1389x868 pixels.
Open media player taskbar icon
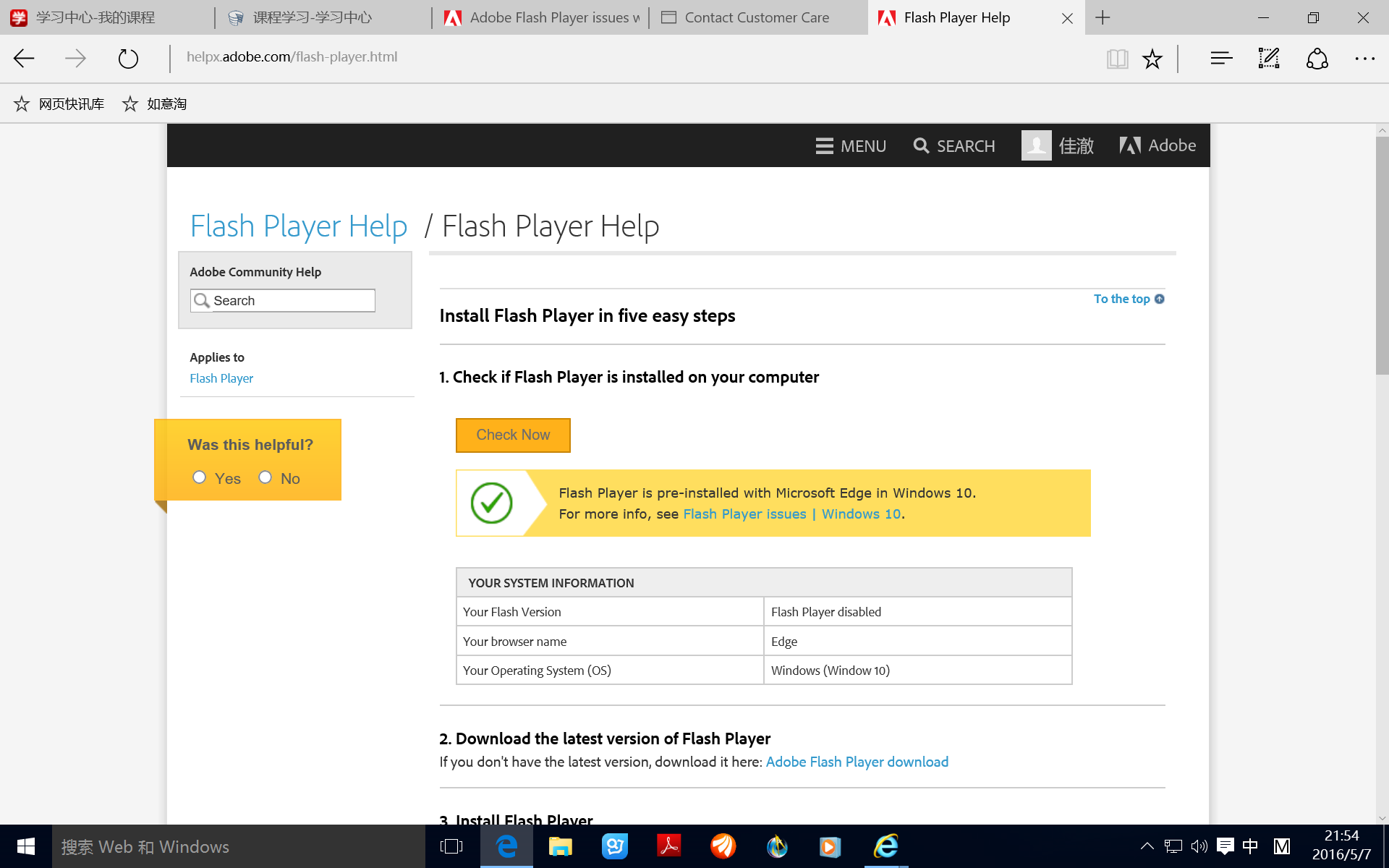pos(831,846)
